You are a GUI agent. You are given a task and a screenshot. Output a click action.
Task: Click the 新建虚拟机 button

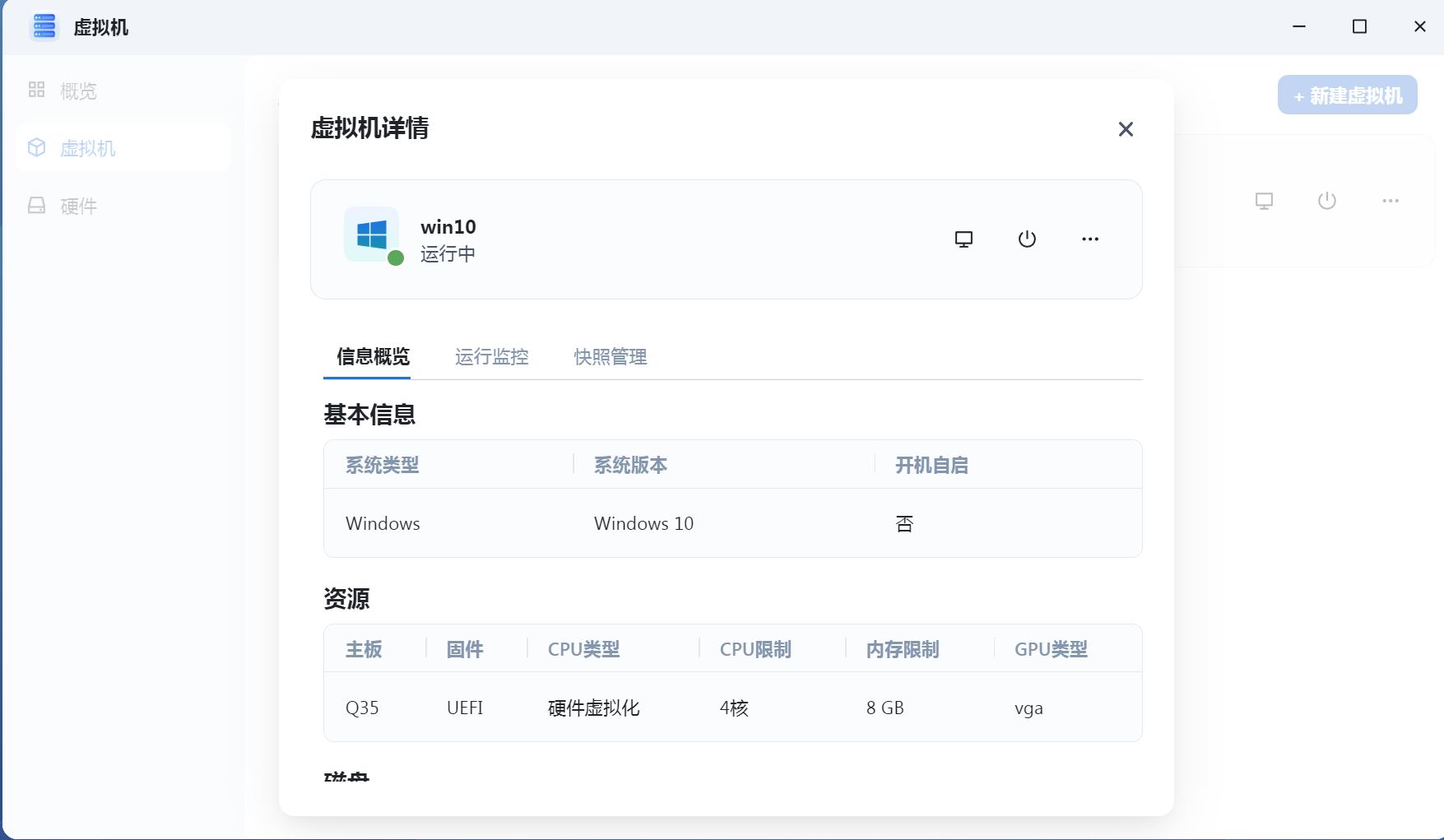pos(1347,95)
